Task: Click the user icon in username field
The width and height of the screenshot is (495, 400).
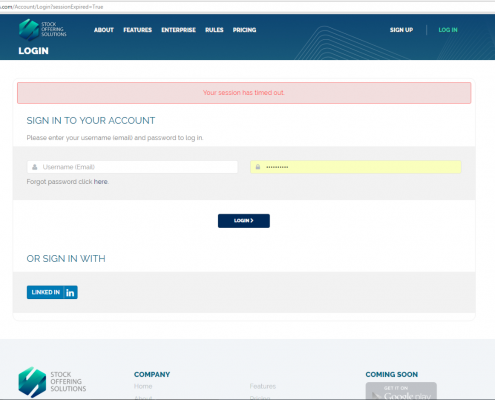Action: pos(35,167)
